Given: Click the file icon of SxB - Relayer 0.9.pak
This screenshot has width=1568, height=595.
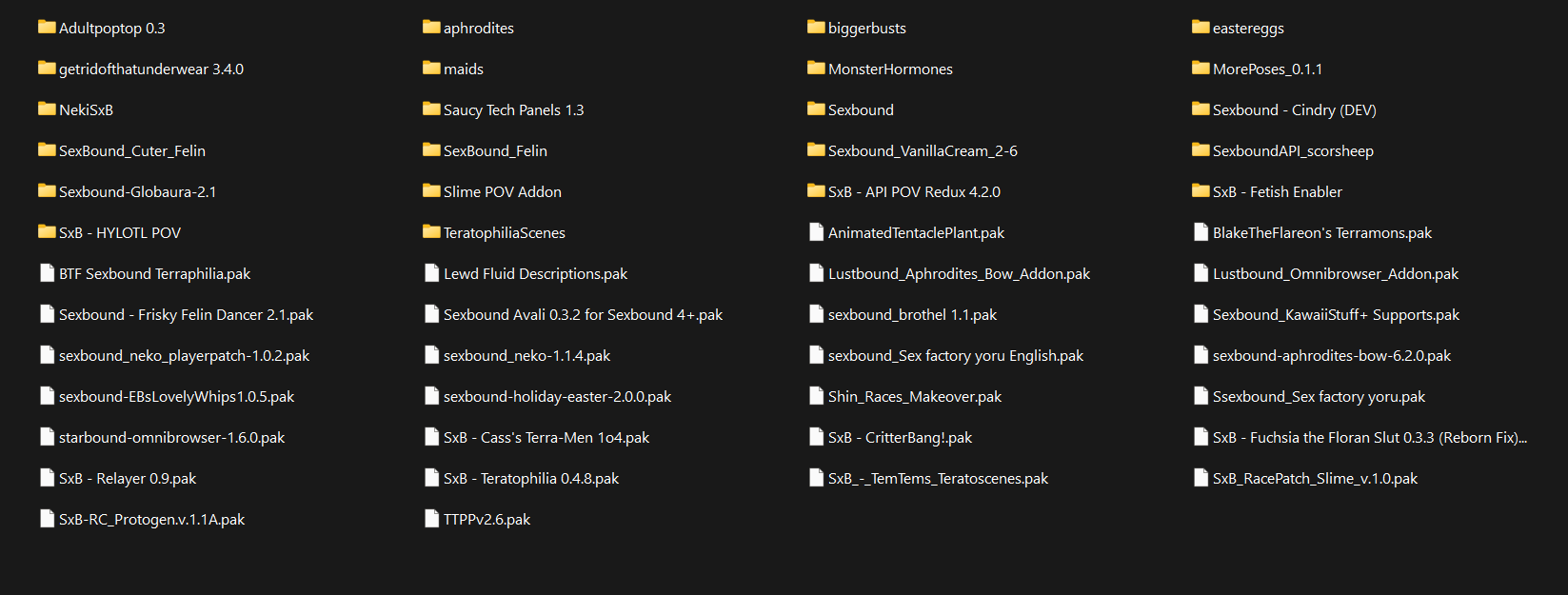Looking at the screenshot, I should tap(47, 477).
